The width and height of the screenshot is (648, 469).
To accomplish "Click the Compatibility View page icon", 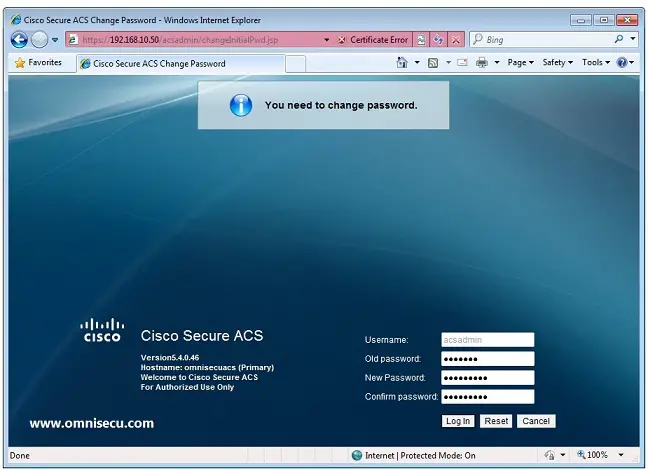I will tap(421, 40).
